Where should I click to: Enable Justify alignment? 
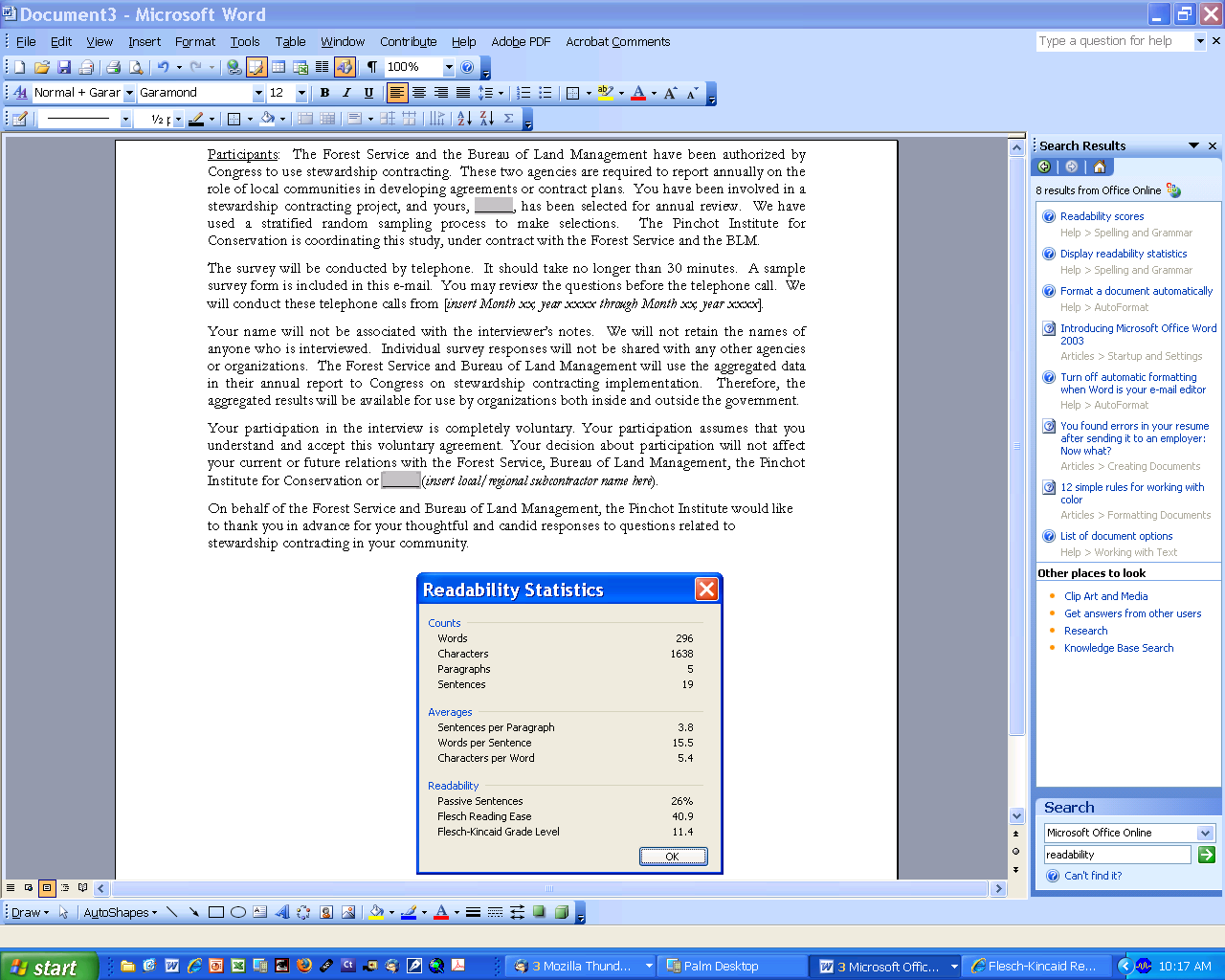tap(463, 93)
